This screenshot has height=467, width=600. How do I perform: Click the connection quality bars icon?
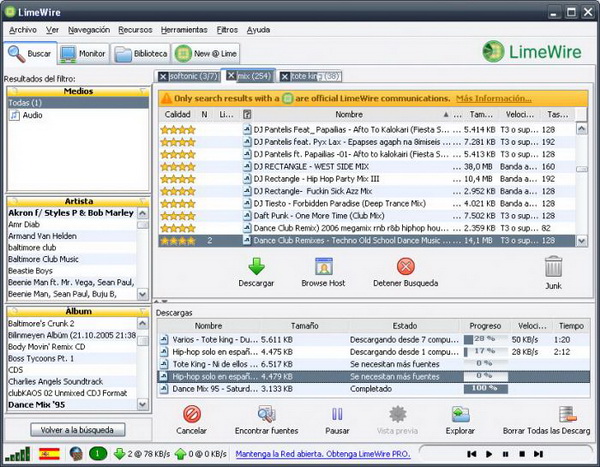pos(18,454)
